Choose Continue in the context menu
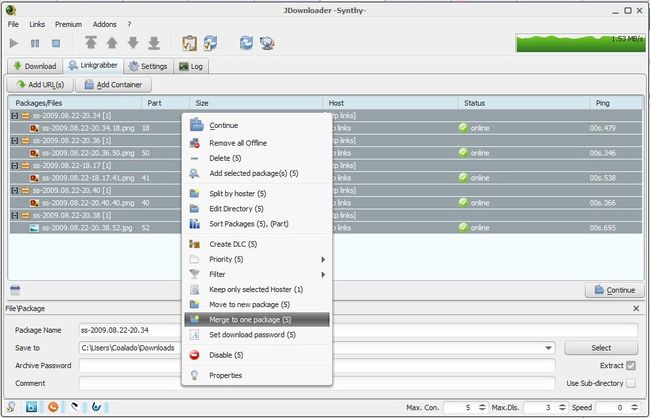Viewport: 650px width, 418px height. (x=257, y=125)
